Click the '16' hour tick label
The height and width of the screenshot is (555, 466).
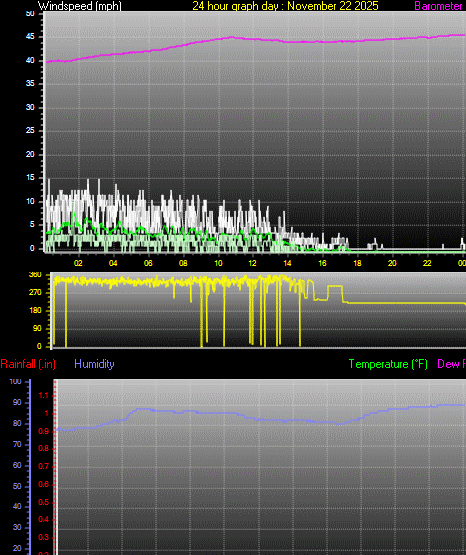[322, 263]
